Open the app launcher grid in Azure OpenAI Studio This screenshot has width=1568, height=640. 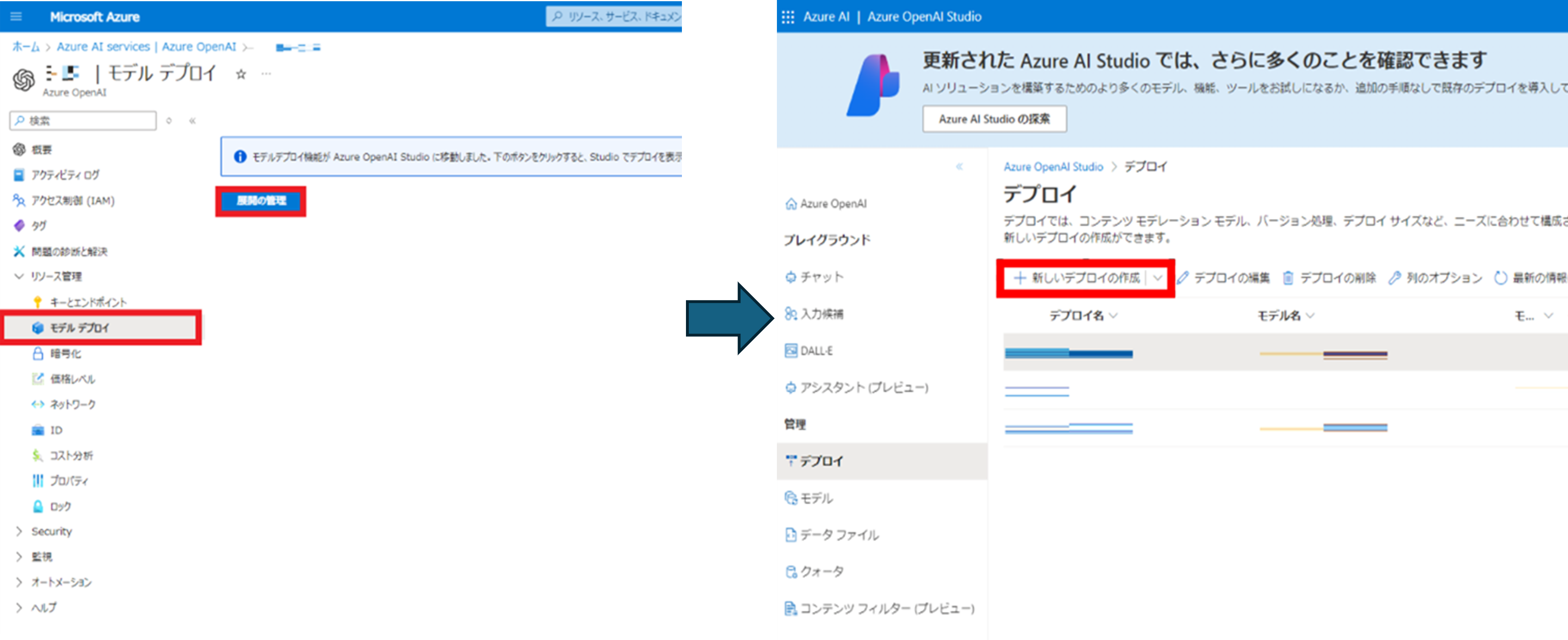point(788,17)
